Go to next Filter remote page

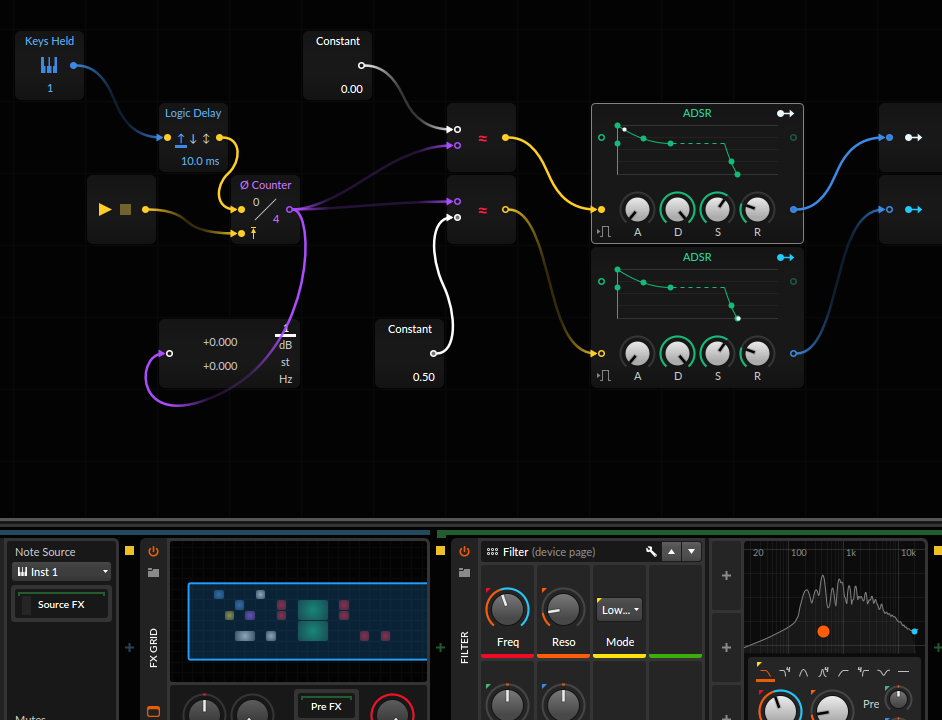tap(691, 551)
